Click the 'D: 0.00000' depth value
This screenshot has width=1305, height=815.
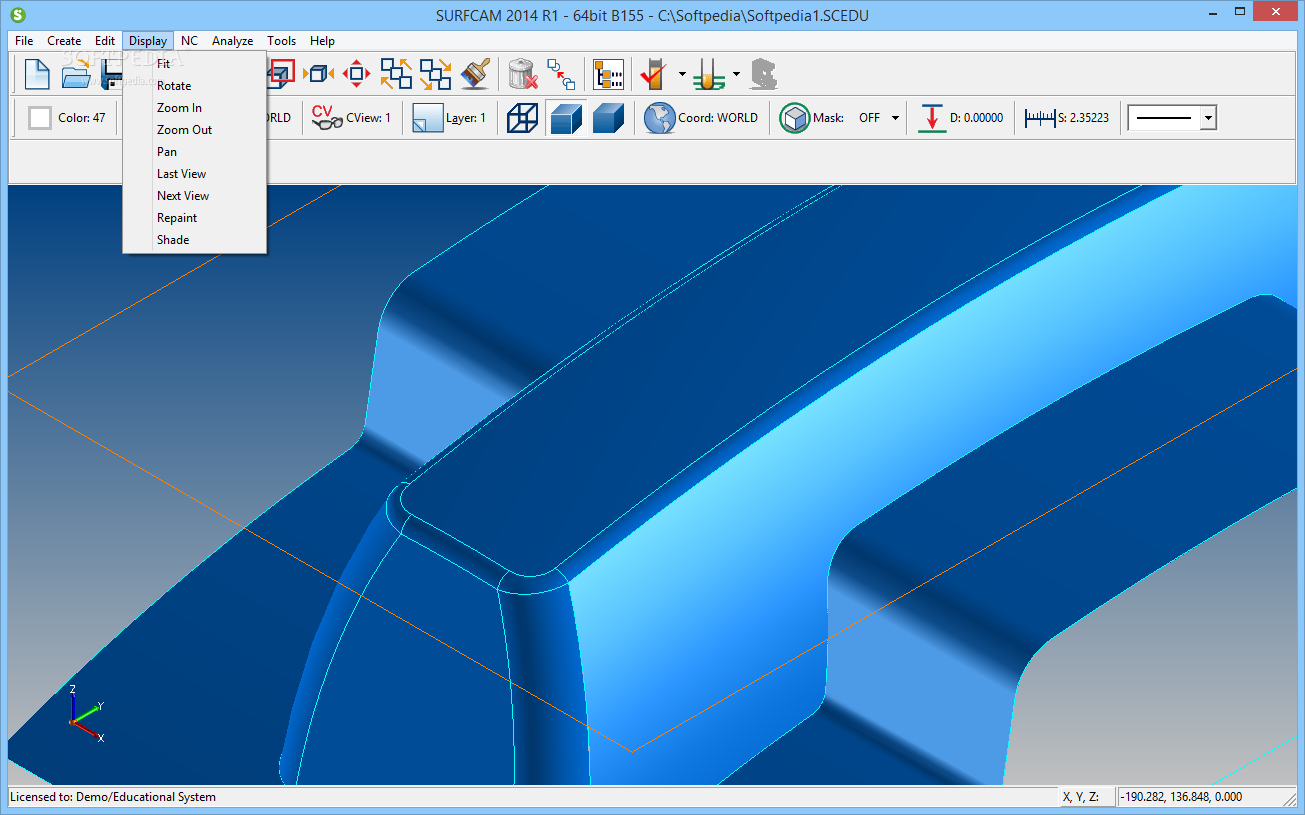pos(976,118)
